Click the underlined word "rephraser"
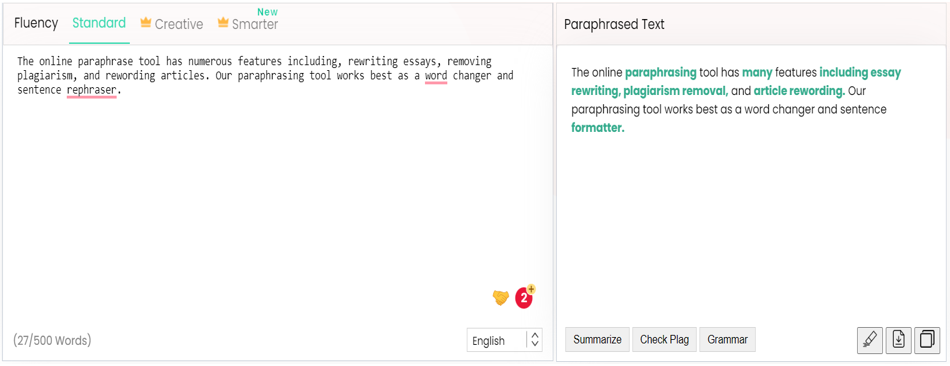The height and width of the screenshot is (366, 950). click(91, 91)
